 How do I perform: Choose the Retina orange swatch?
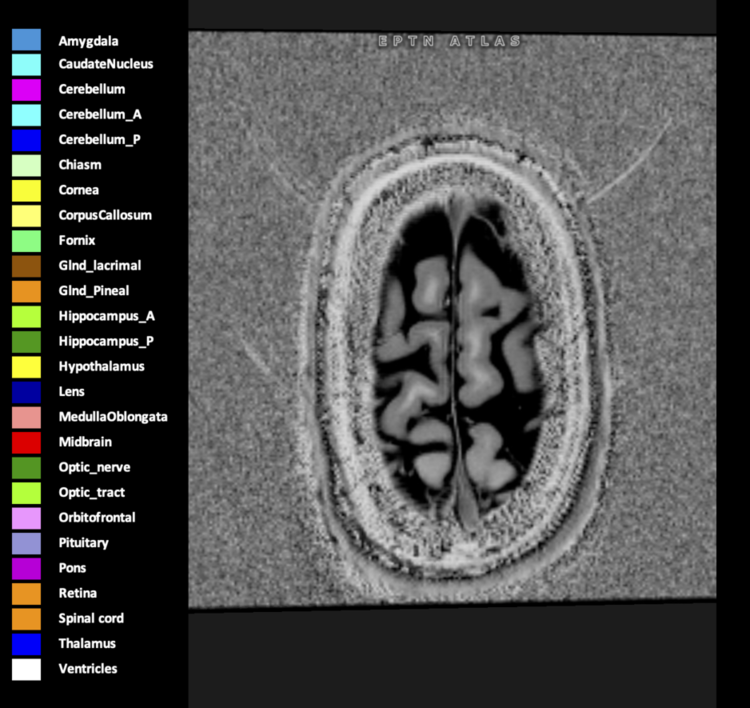[26, 594]
